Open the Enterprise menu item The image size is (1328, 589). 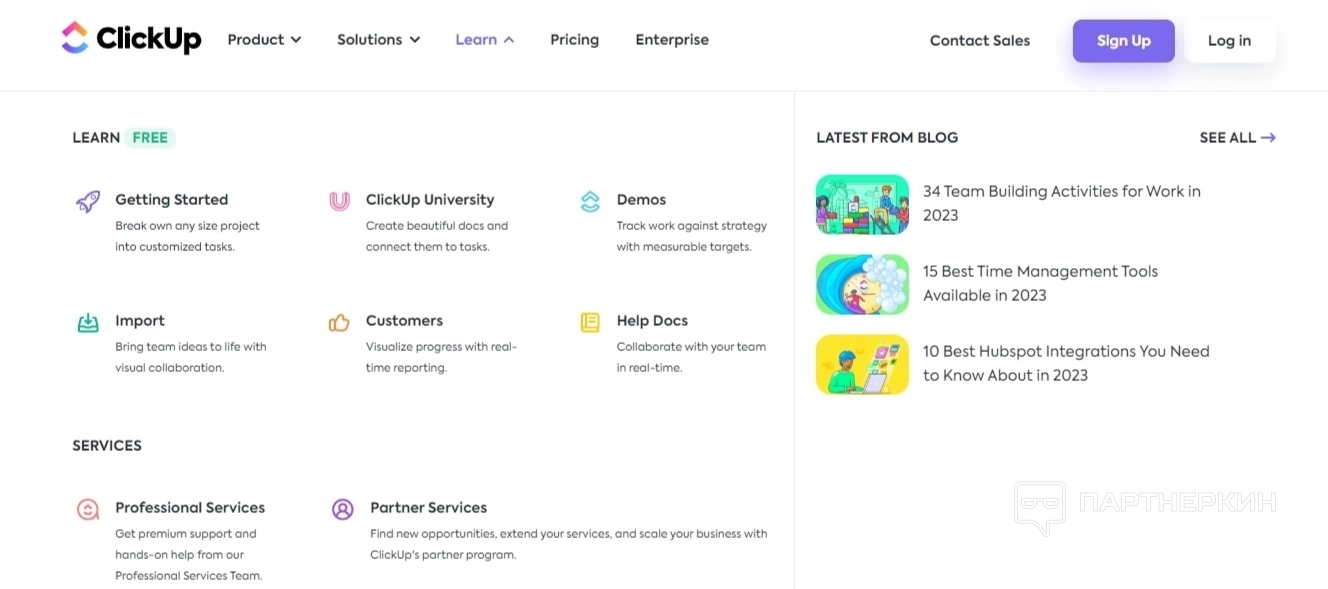click(x=672, y=40)
